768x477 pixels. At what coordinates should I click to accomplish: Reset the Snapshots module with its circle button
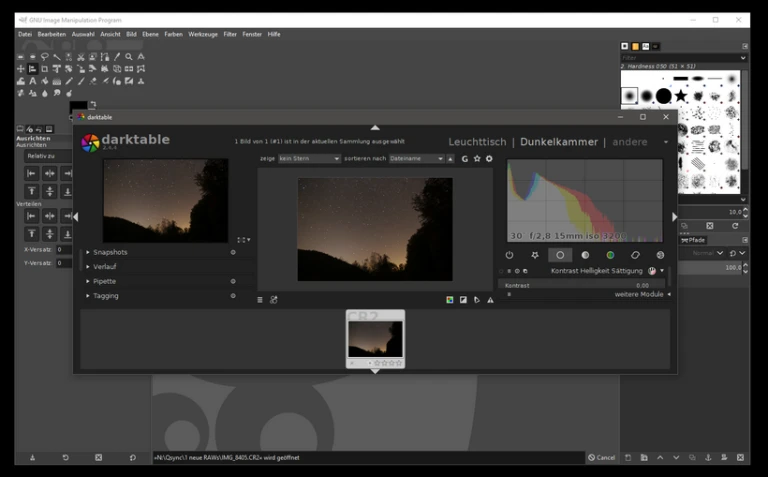[233, 252]
